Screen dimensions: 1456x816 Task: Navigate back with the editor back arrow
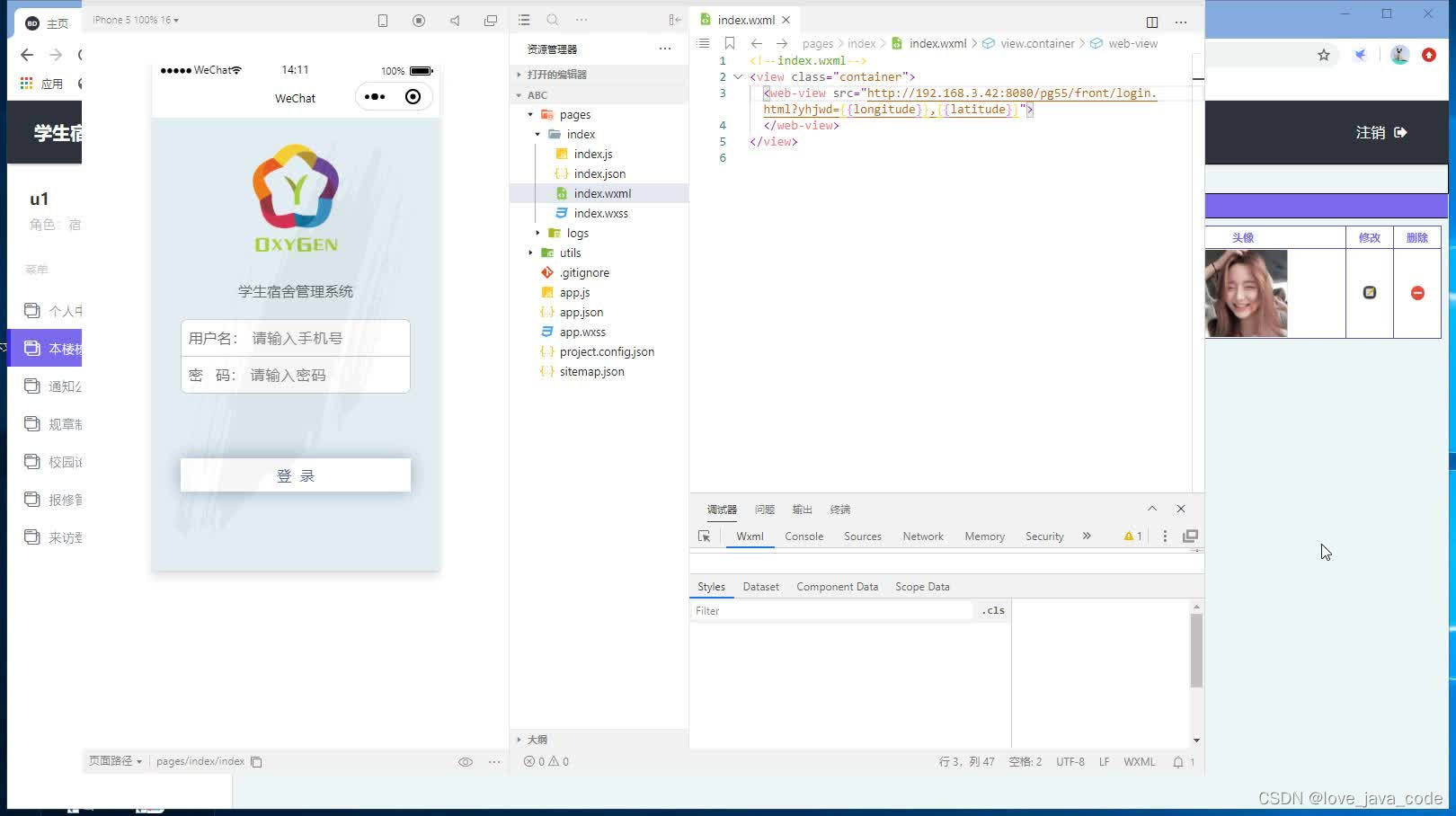point(757,43)
